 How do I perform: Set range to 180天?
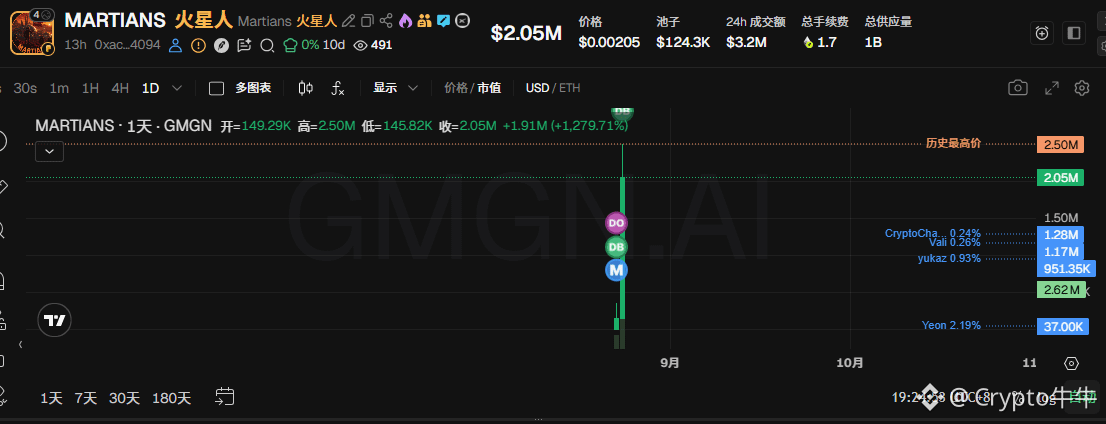(171, 398)
